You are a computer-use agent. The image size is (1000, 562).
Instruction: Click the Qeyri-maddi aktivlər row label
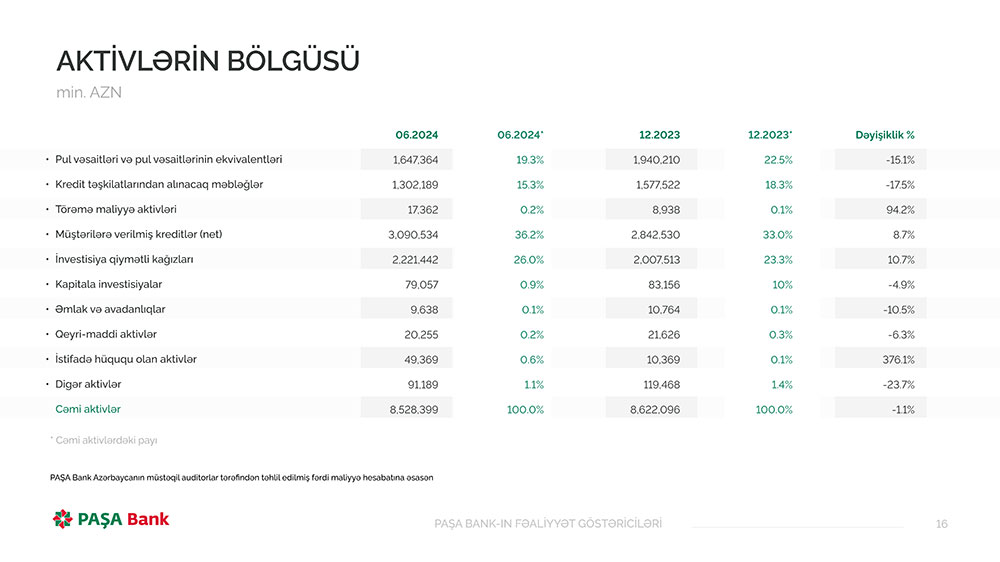tap(106, 334)
